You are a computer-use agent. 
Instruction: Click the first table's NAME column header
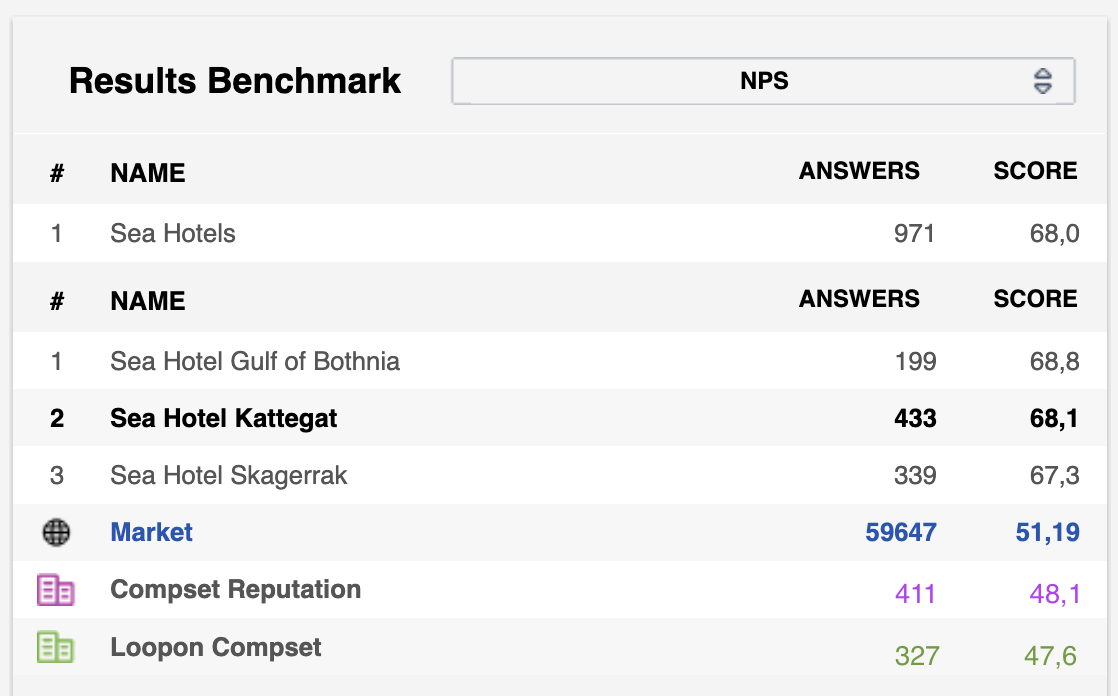[x=148, y=173]
